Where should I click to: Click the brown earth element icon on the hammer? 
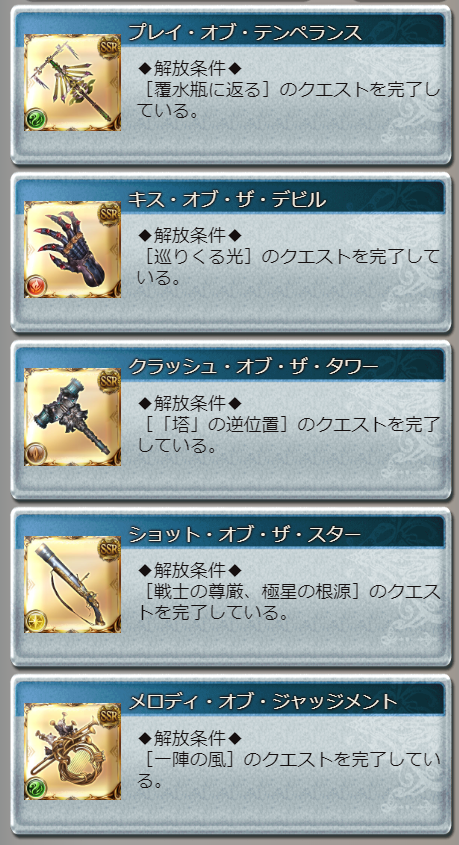coord(36,453)
